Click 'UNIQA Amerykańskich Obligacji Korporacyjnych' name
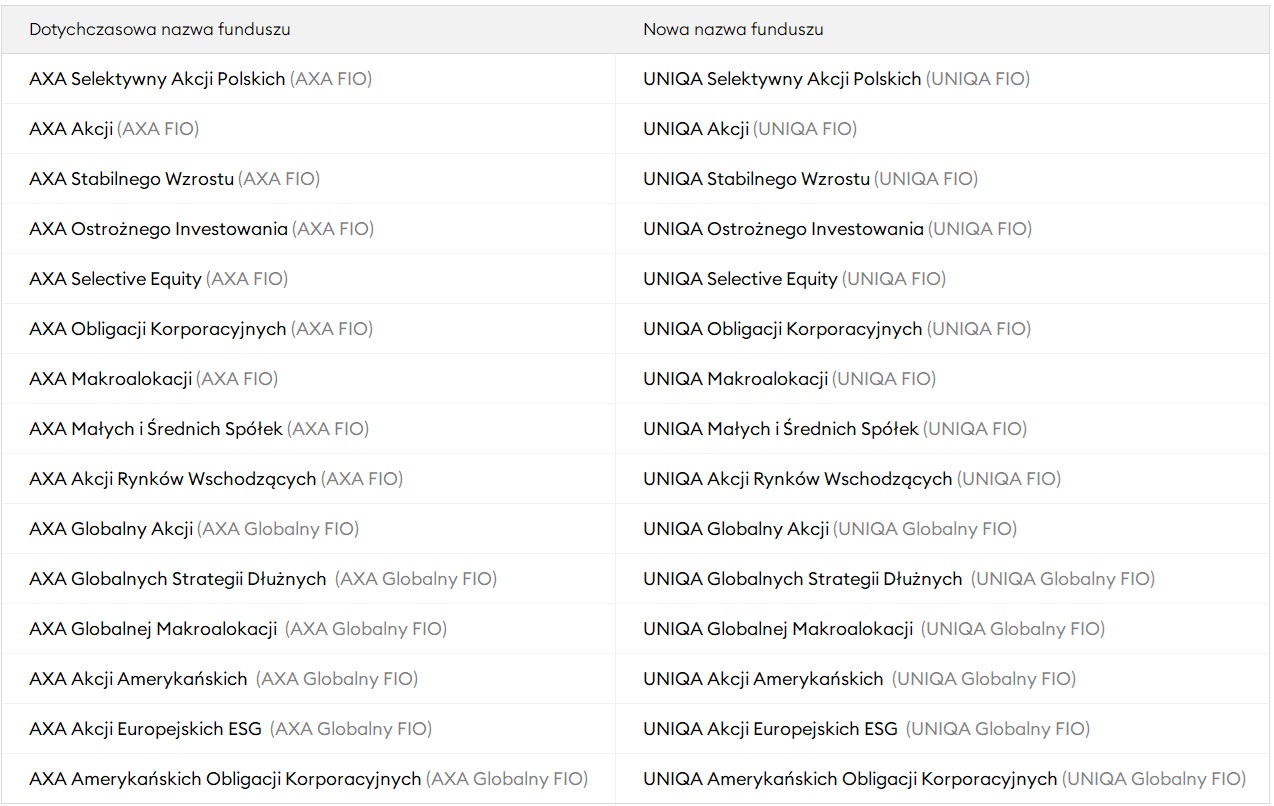This screenshot has height=806, width=1274. 850,779
